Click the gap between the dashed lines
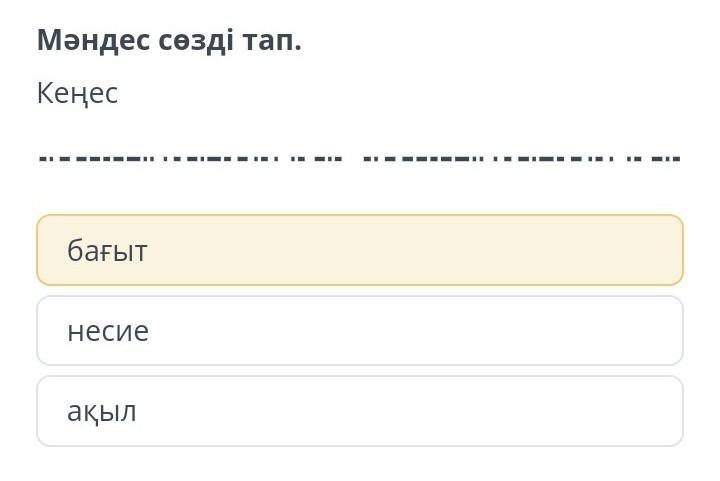Screen dimensions: 720x481 pyautogui.click(x=353, y=158)
